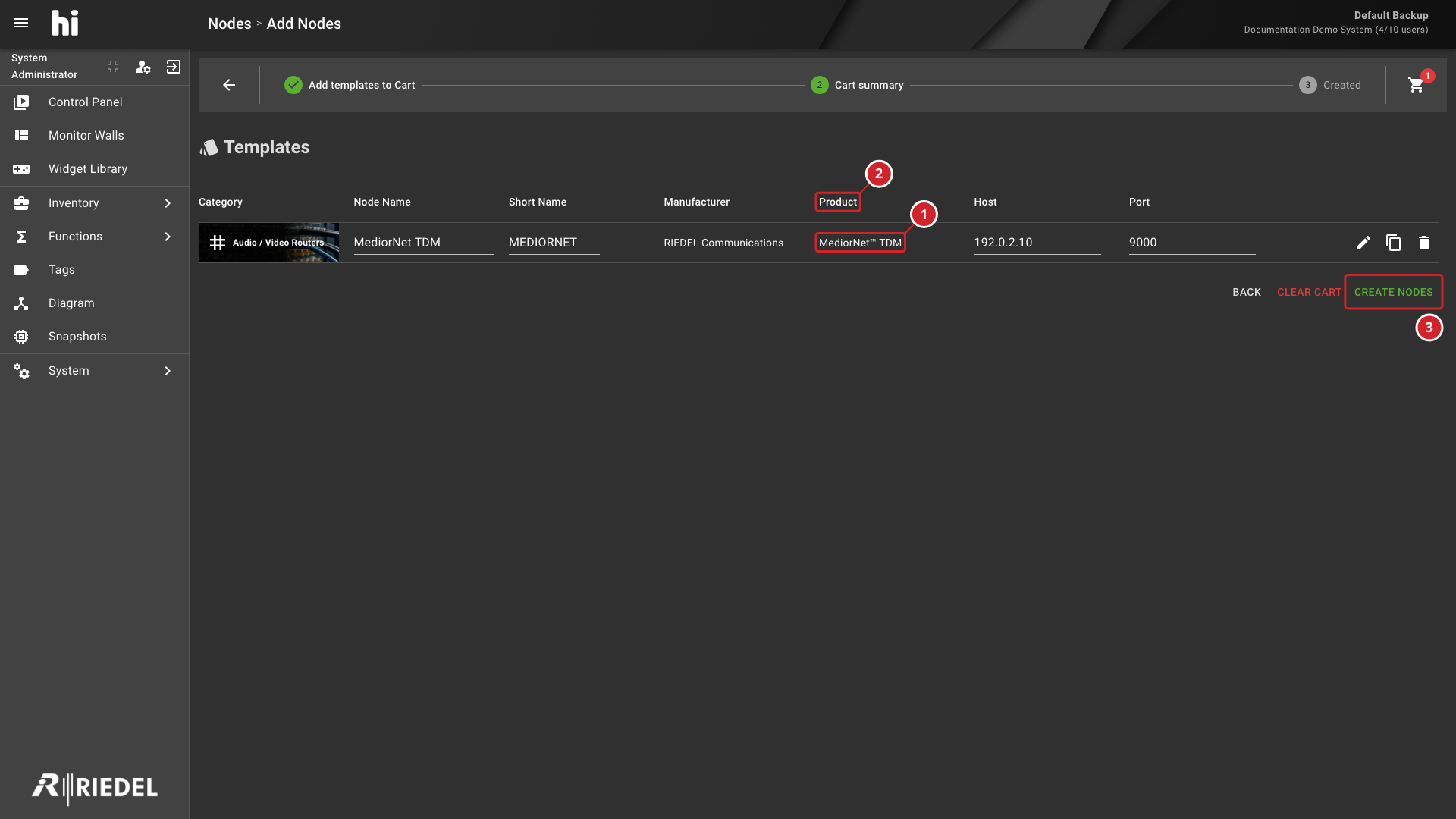
Task: Click RIEDEL Communications manufacturer text
Action: point(723,243)
